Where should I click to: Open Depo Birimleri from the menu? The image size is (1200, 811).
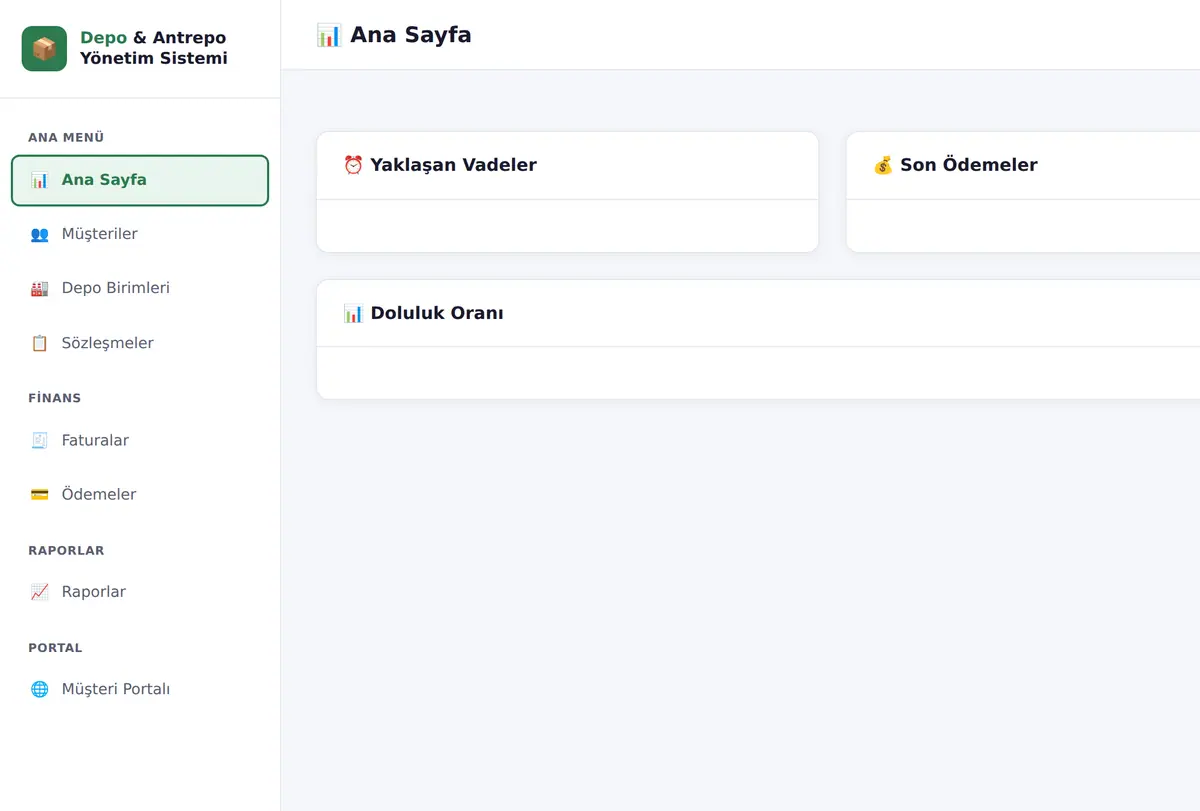(x=140, y=288)
